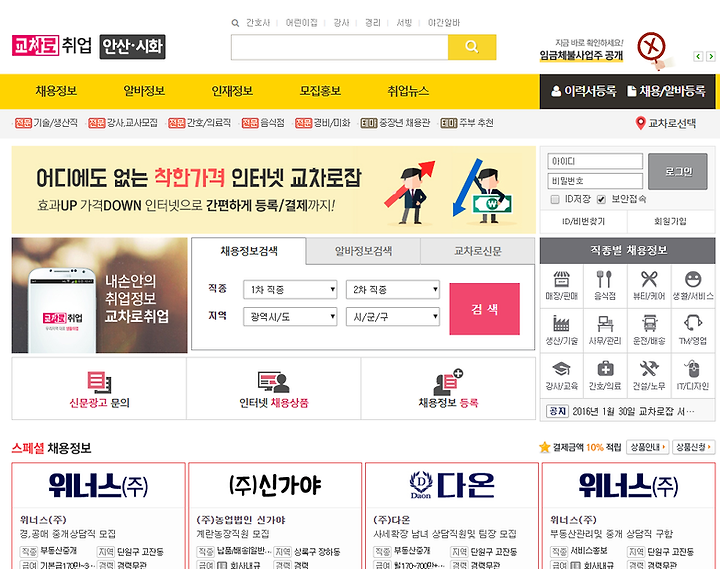
Task: Toggle 보안접속 checkbox
Action: 601,199
